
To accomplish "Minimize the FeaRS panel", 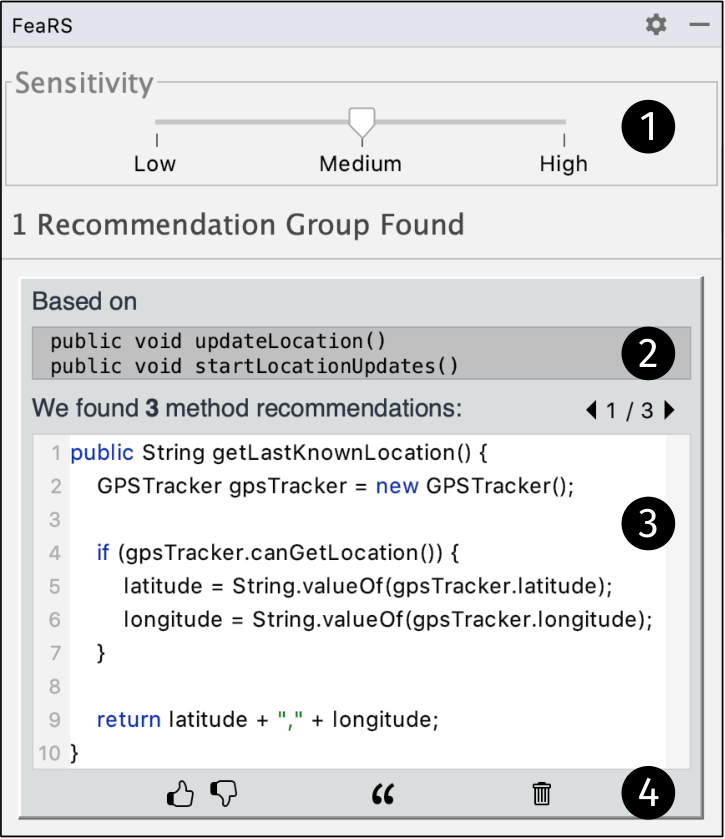I will 699,25.
